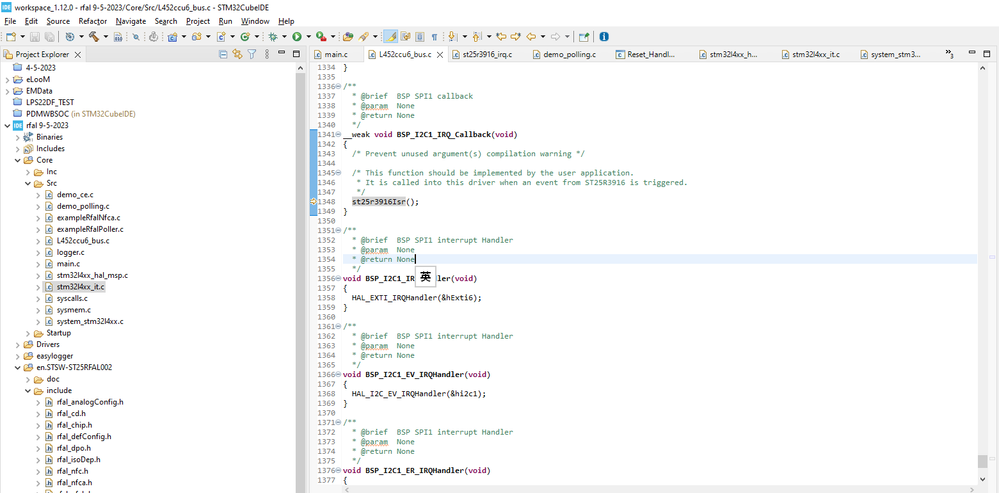Open the Run dropdown arrow
The width and height of the screenshot is (999, 493).
tap(308, 37)
